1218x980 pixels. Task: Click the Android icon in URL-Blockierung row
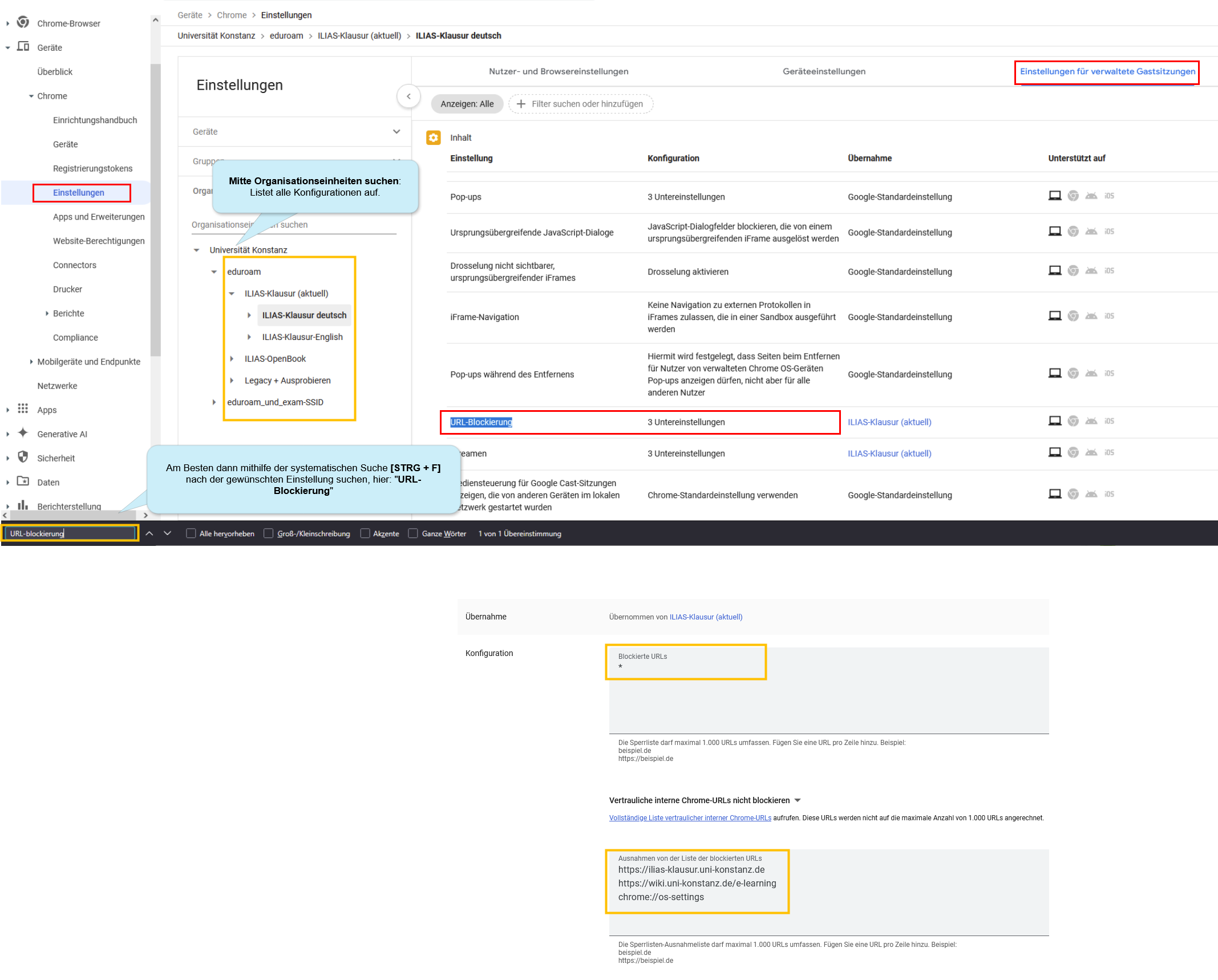pos(1091,421)
